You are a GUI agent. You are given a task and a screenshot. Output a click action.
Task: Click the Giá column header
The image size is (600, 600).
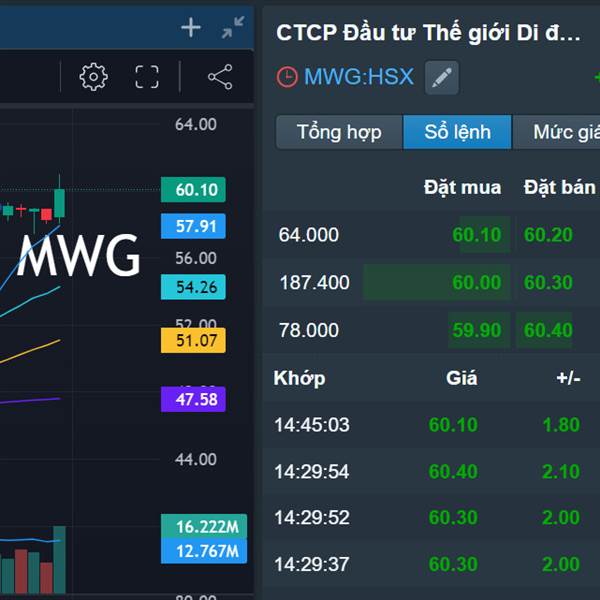461,378
